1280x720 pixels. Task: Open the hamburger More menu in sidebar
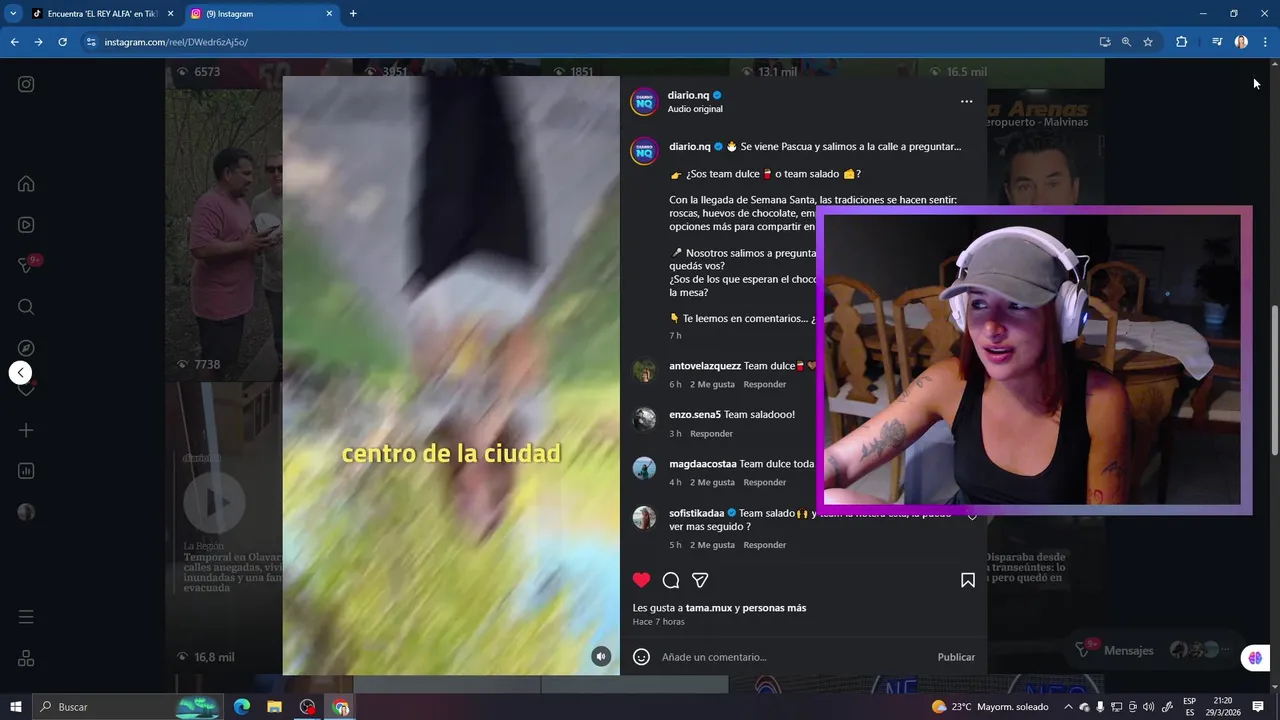pos(26,617)
